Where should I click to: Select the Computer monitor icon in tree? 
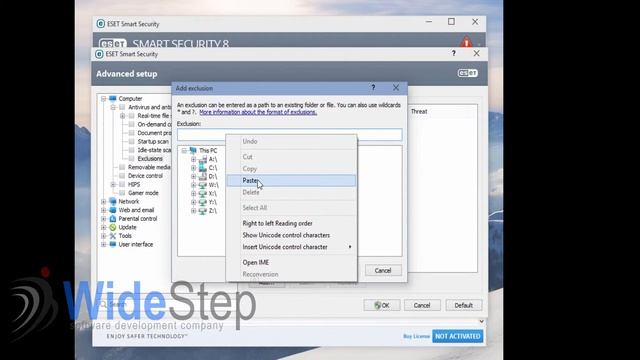tap(113, 98)
